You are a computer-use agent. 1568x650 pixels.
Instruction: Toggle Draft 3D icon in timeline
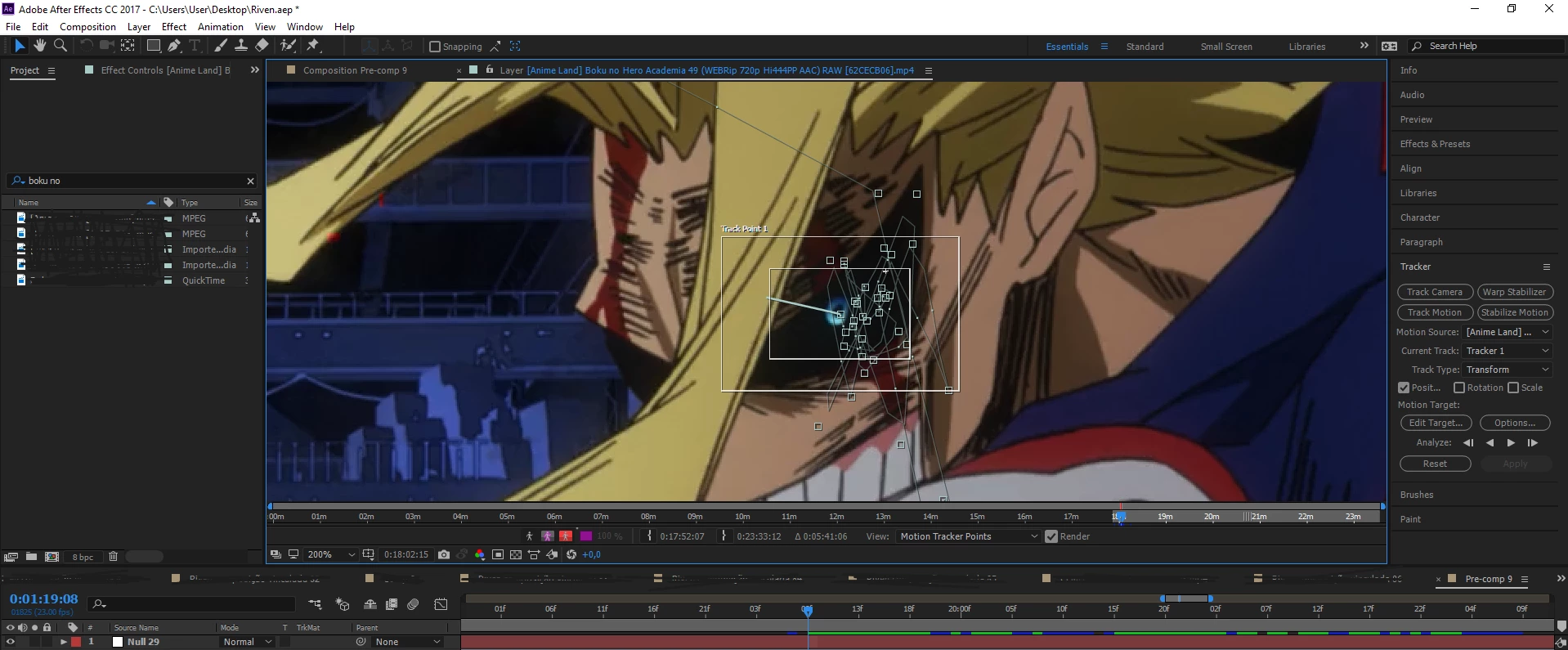point(343,604)
